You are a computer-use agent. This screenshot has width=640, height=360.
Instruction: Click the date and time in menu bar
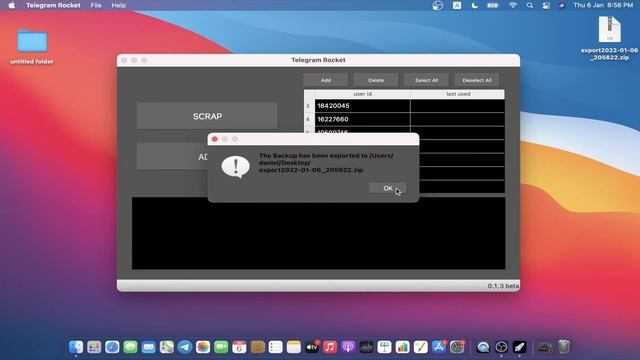pyautogui.click(x=603, y=5)
